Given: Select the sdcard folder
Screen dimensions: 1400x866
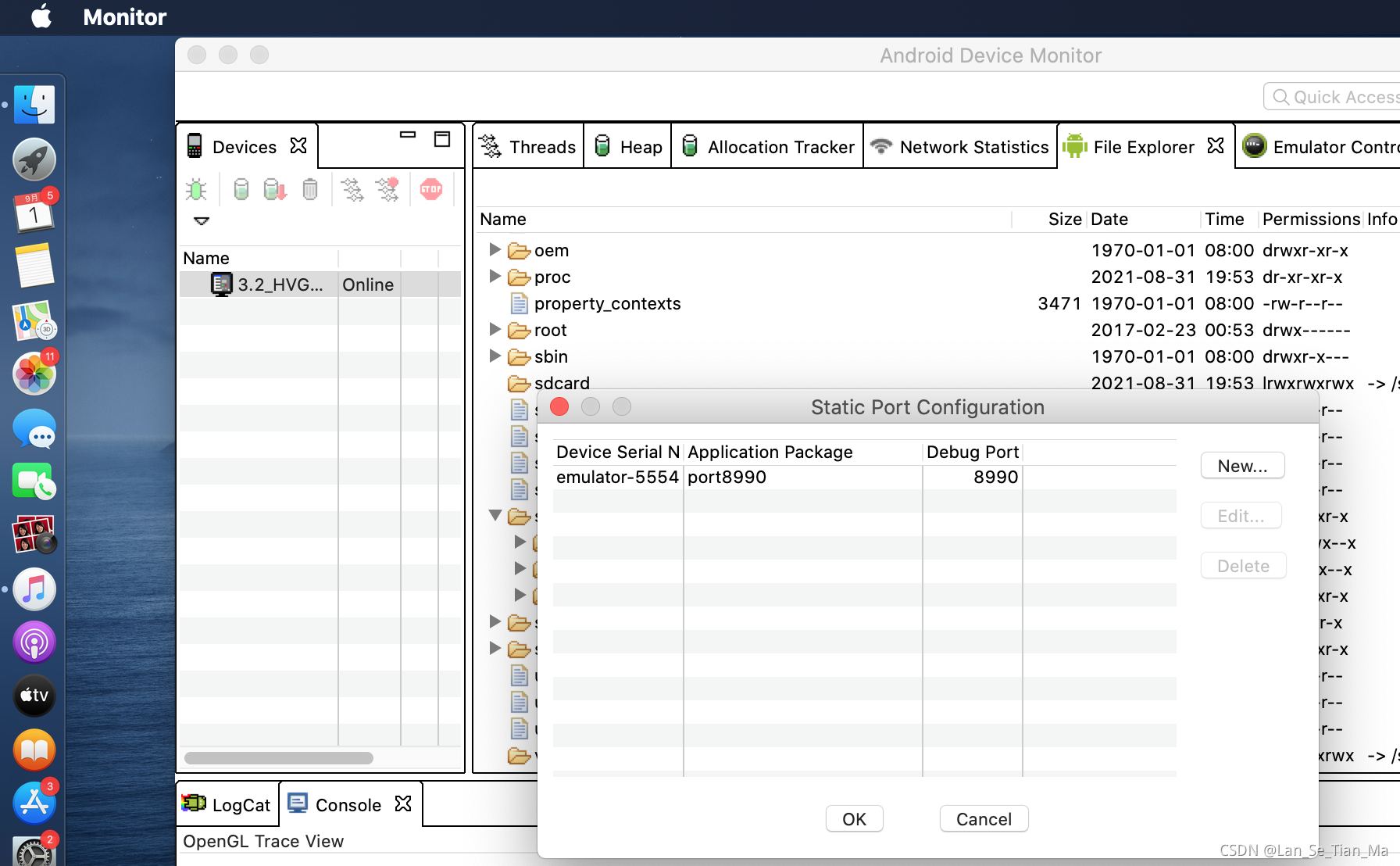Looking at the screenshot, I should 562,383.
